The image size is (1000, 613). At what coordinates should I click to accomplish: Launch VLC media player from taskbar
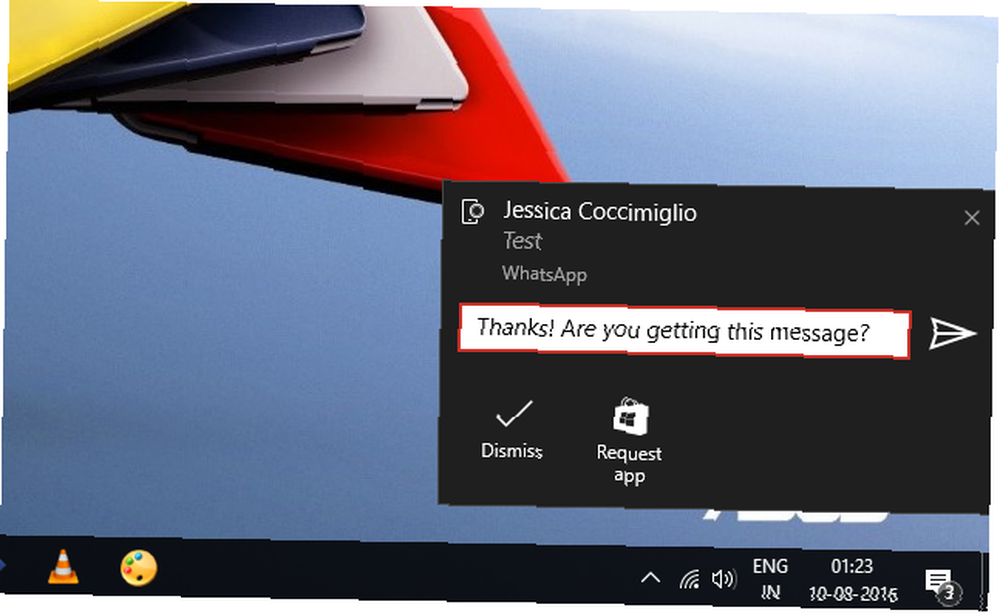[x=63, y=566]
